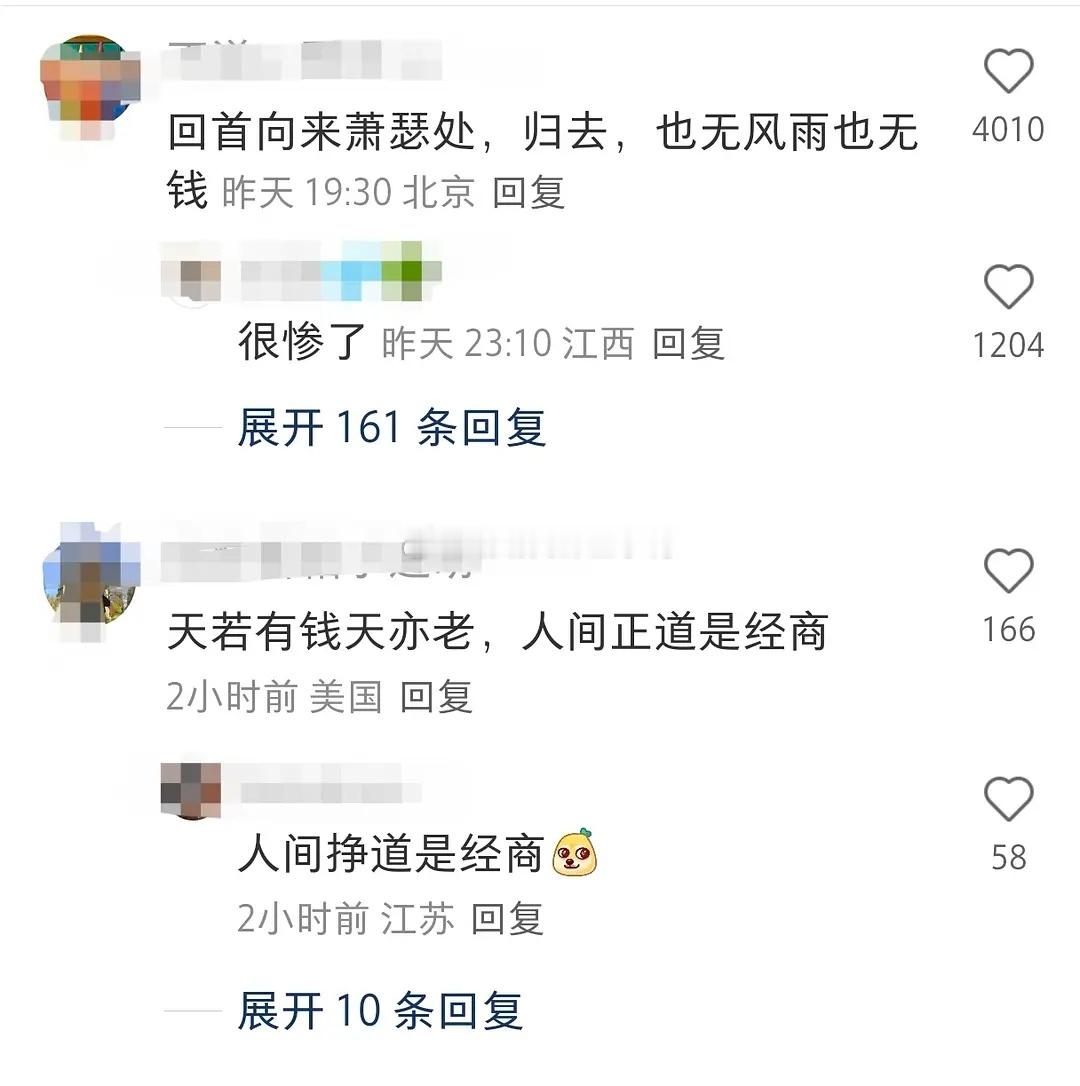The image size is (1080, 1086).
Task: Tap heart on 天若有钱天亦老 comment
Action: pos(1008,571)
